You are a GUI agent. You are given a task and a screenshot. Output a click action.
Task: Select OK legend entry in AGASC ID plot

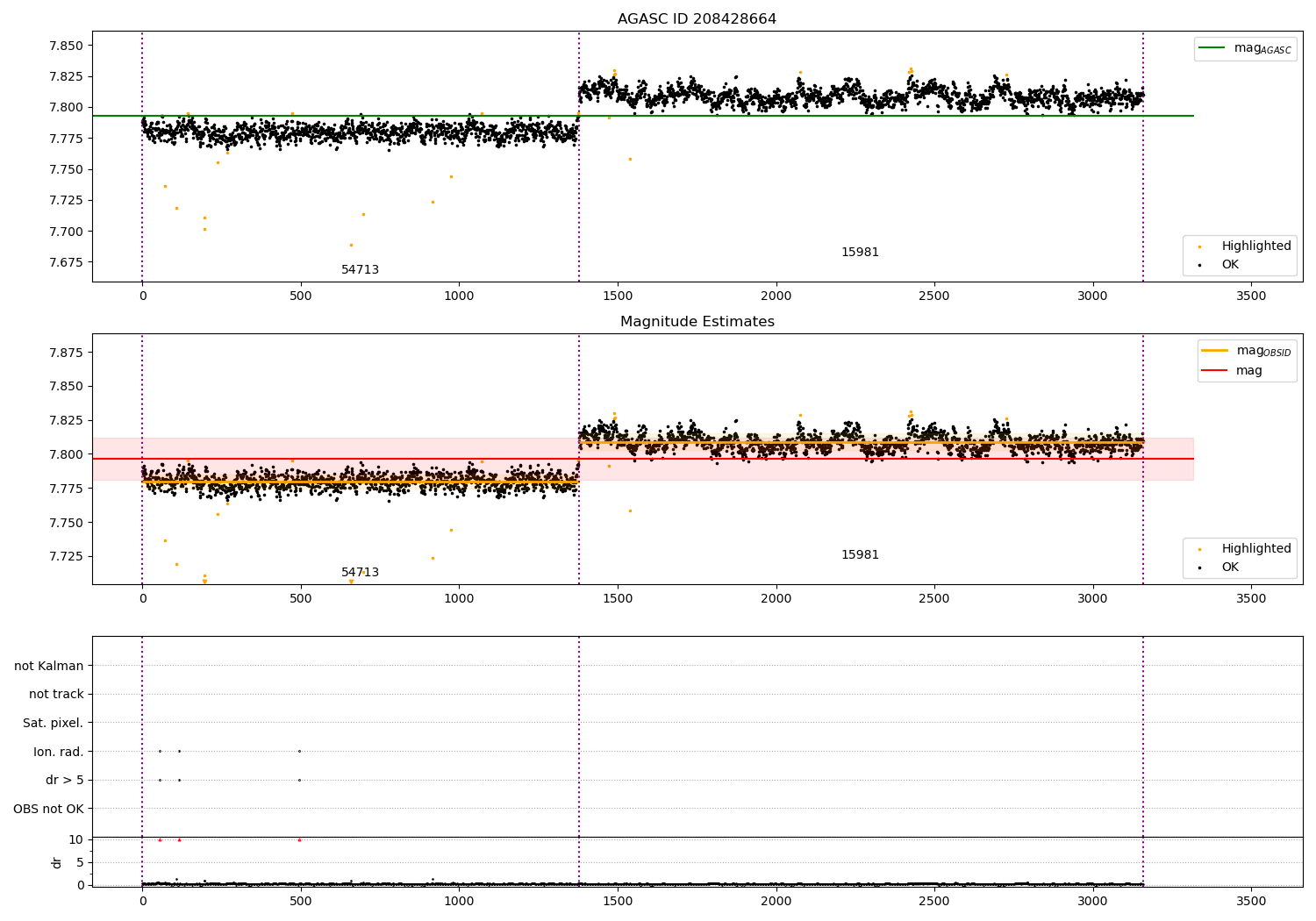point(1219,265)
